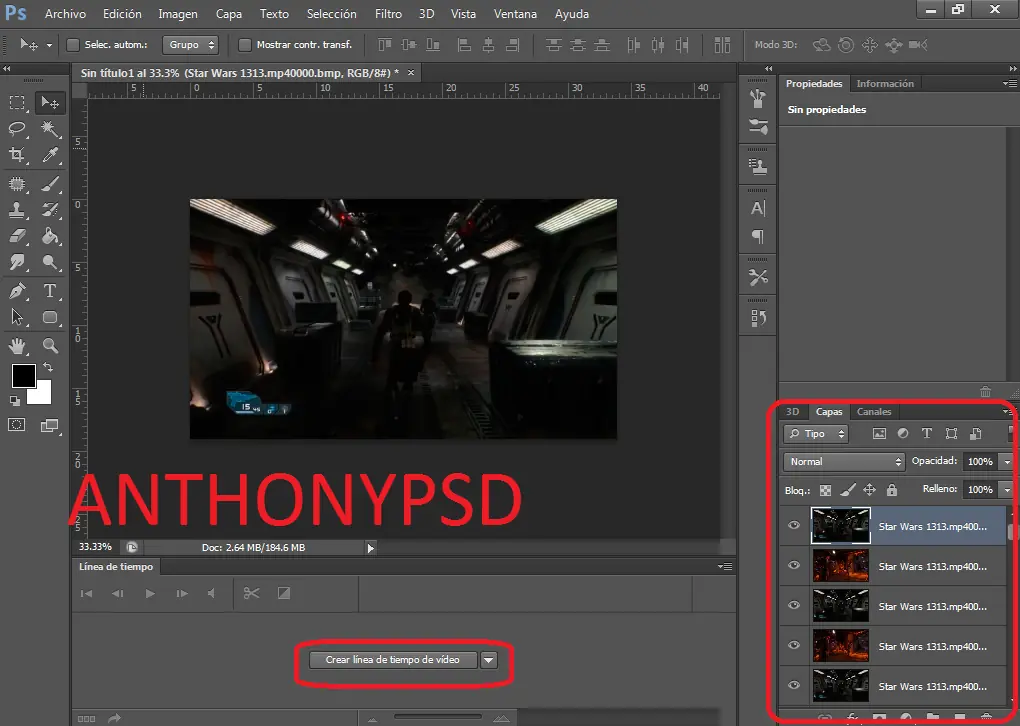Expand the arrow beside Crear línea de tiempo

pyautogui.click(x=489, y=660)
